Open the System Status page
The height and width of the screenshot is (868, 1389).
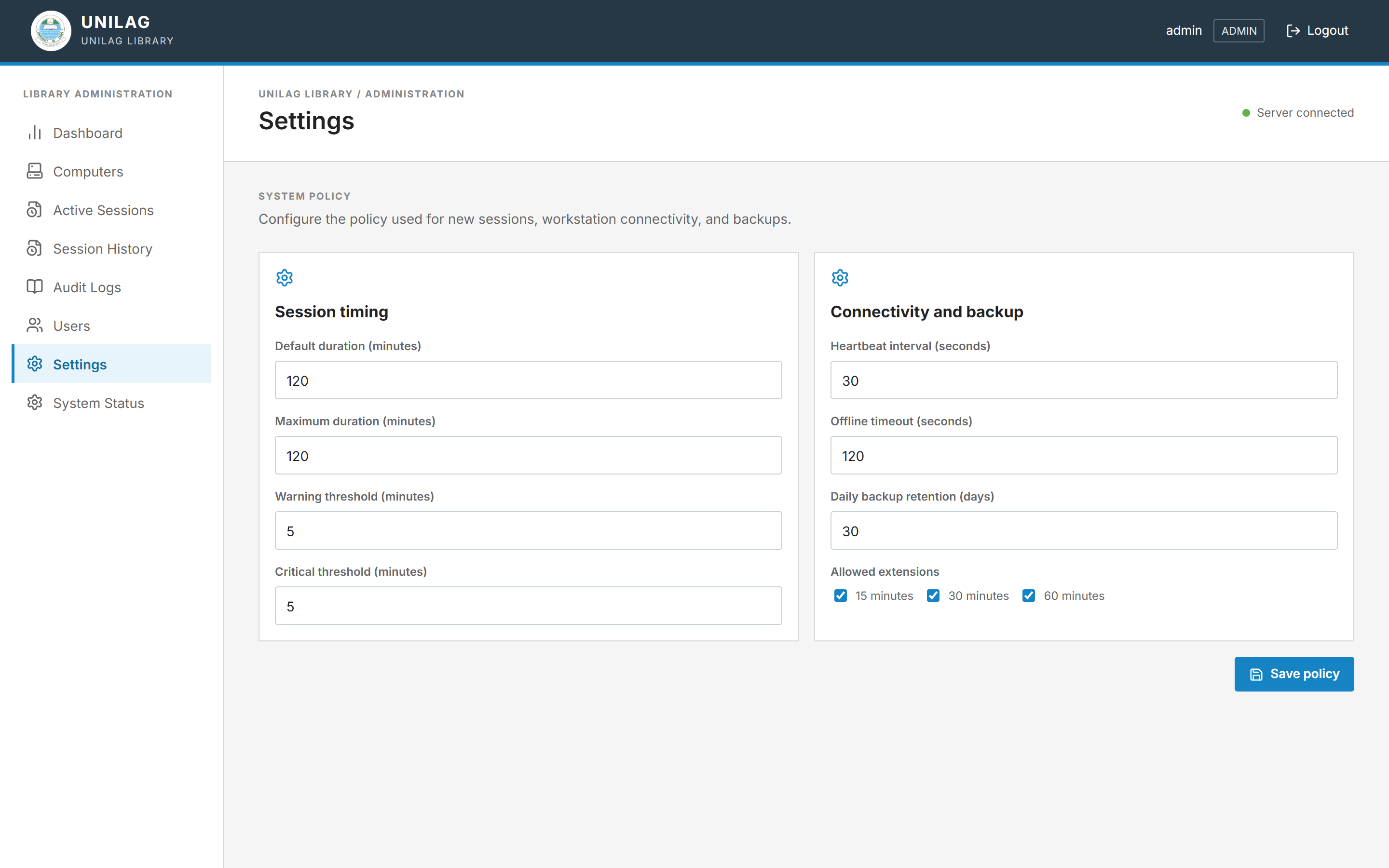(x=111, y=403)
